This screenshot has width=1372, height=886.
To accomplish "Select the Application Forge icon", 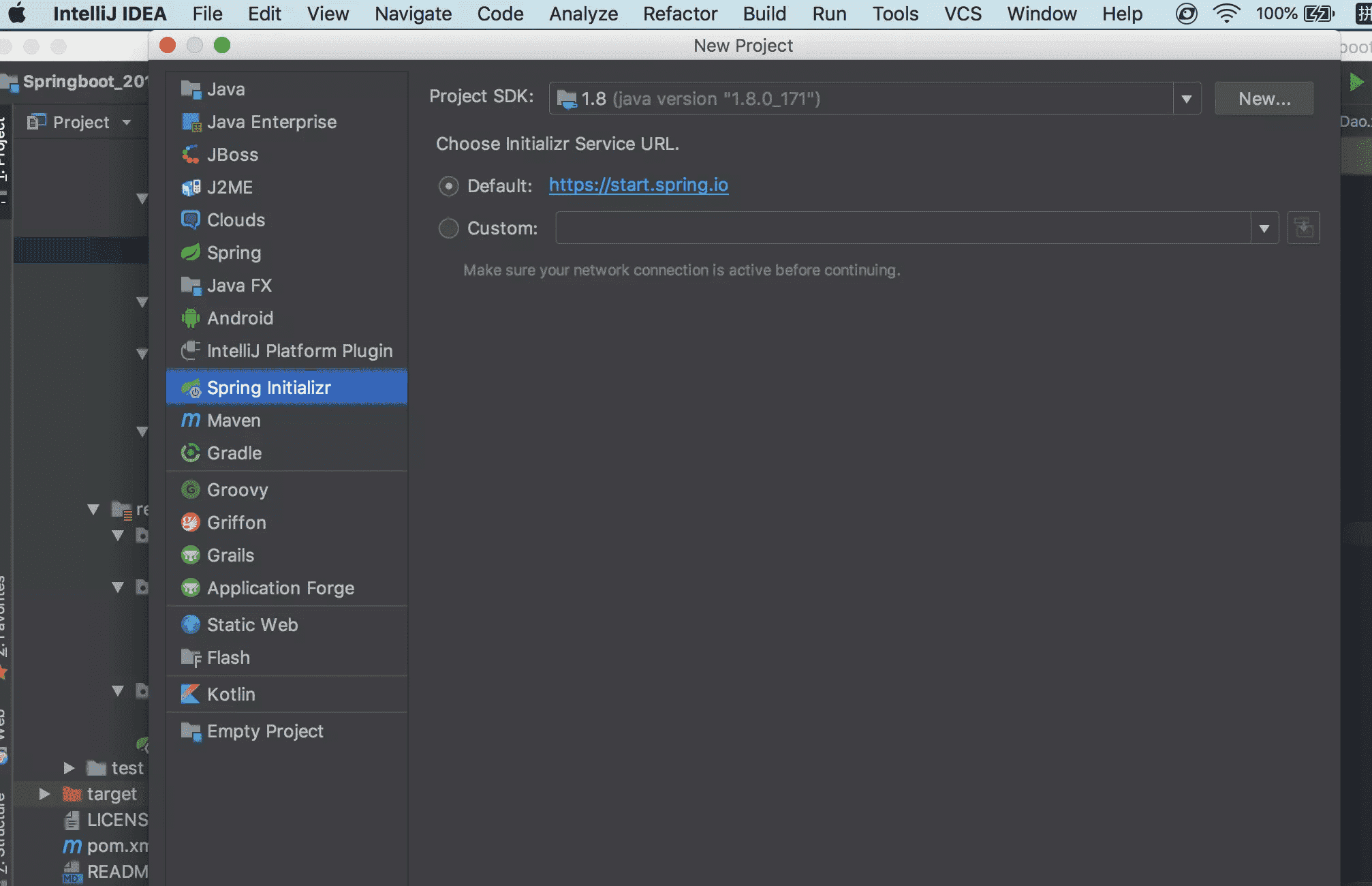I will (191, 588).
